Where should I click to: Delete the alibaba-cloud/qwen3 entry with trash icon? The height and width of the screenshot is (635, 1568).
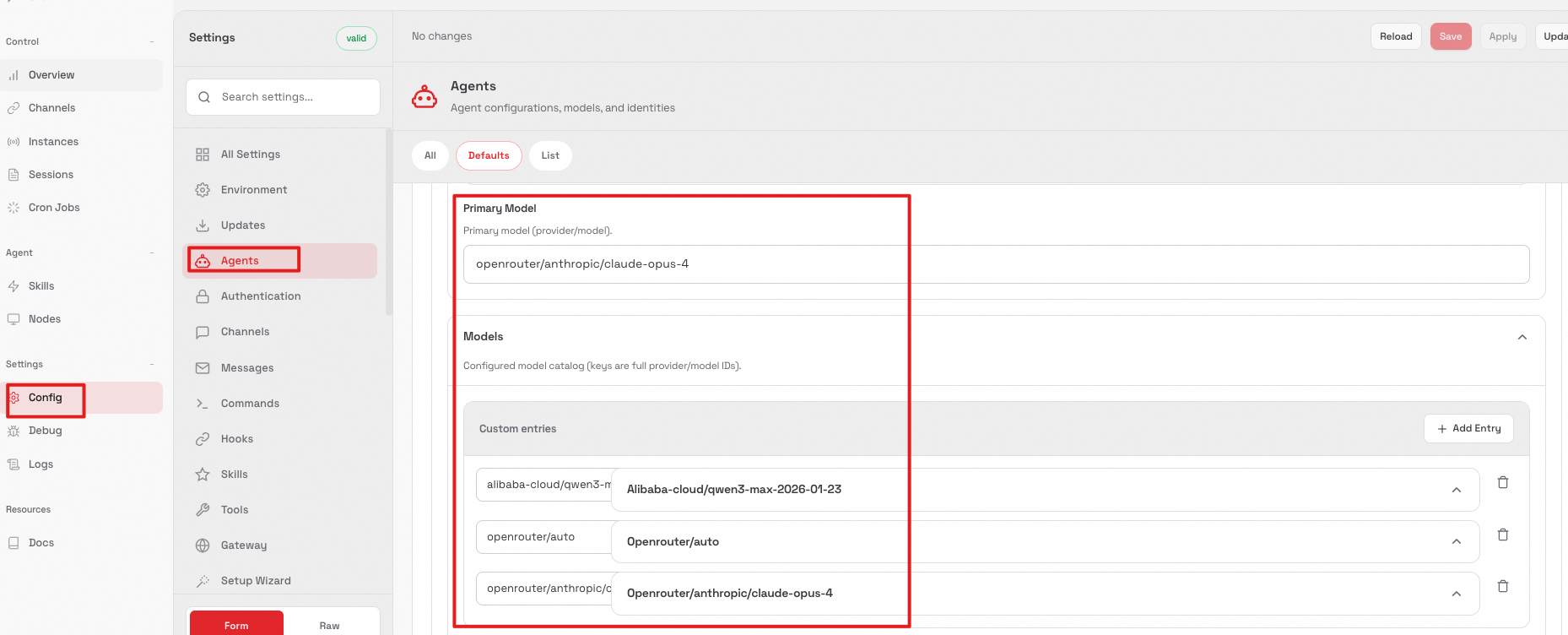coord(1503,482)
